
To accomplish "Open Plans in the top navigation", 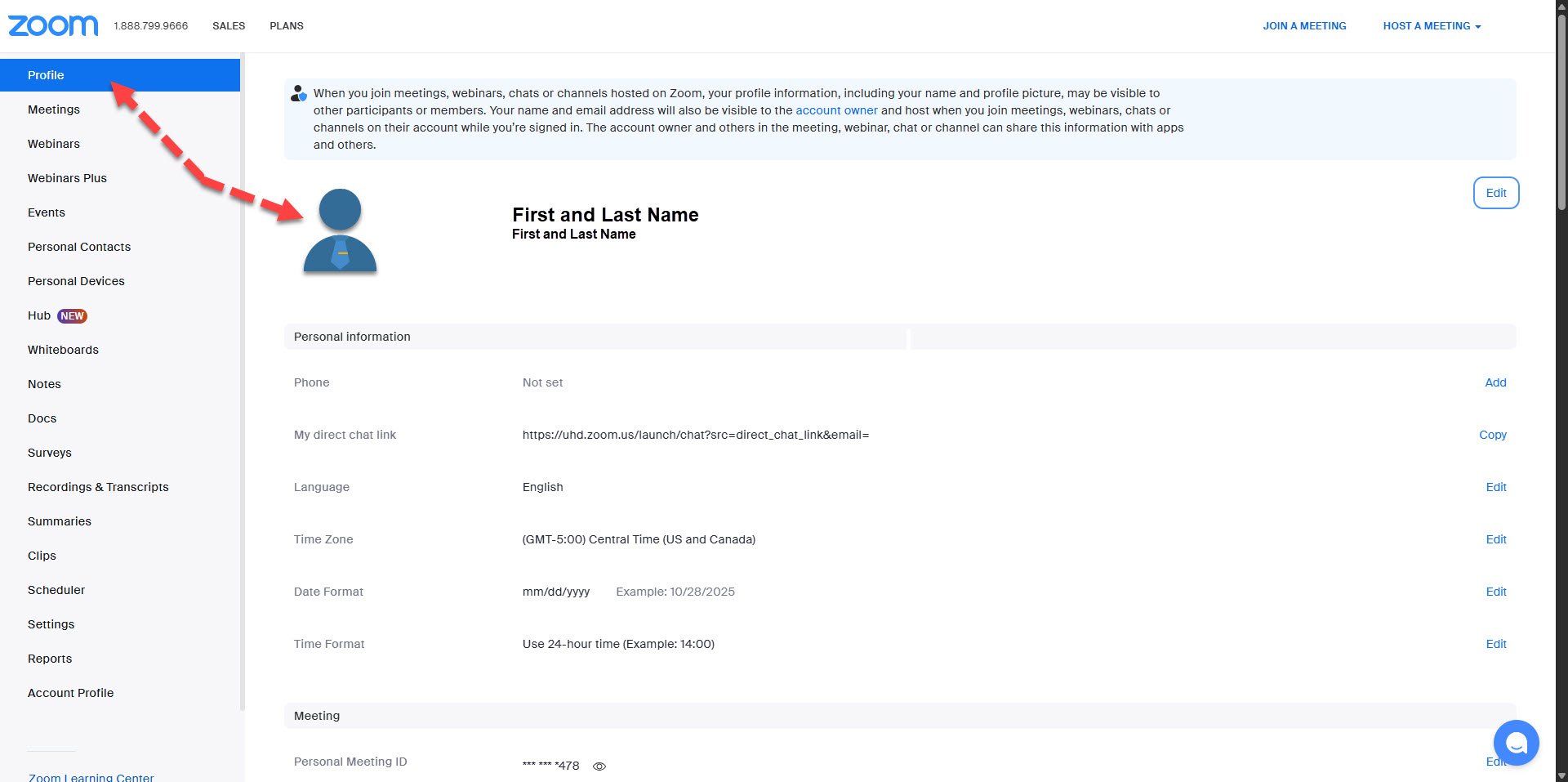I will pyautogui.click(x=287, y=26).
